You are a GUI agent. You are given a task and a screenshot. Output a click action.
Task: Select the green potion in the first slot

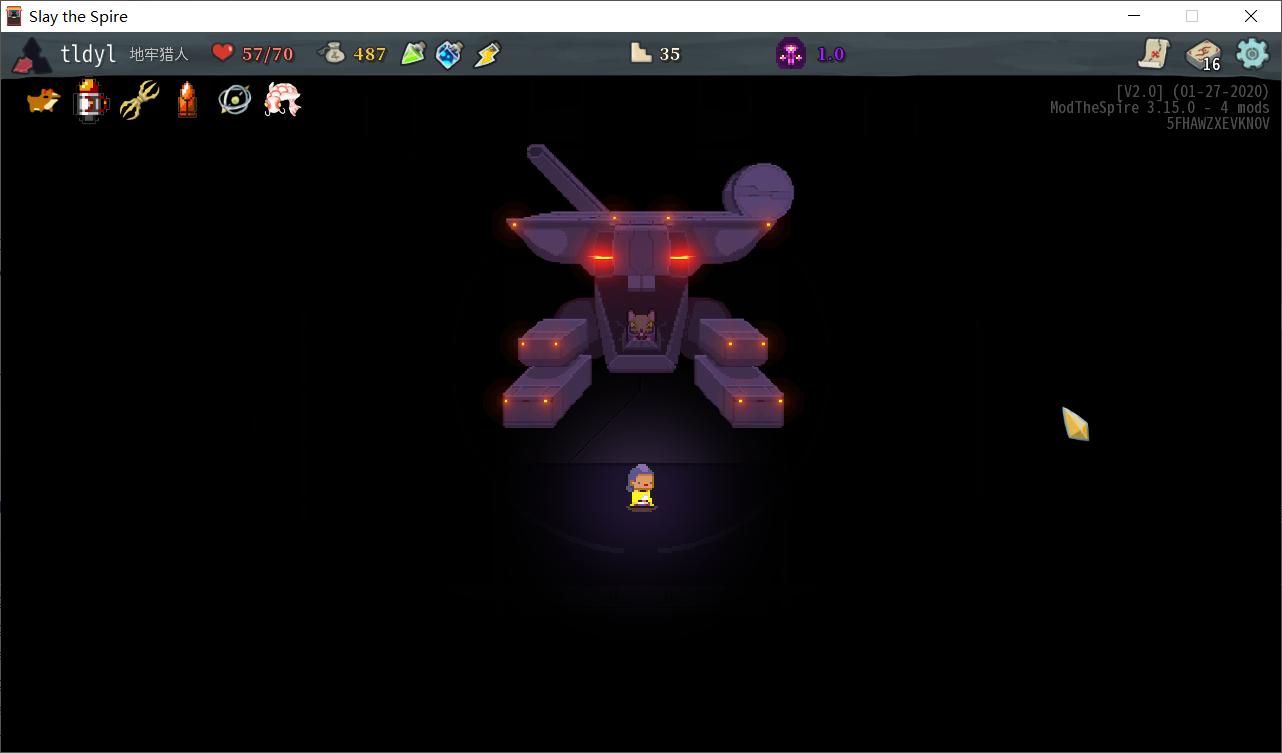click(x=413, y=54)
